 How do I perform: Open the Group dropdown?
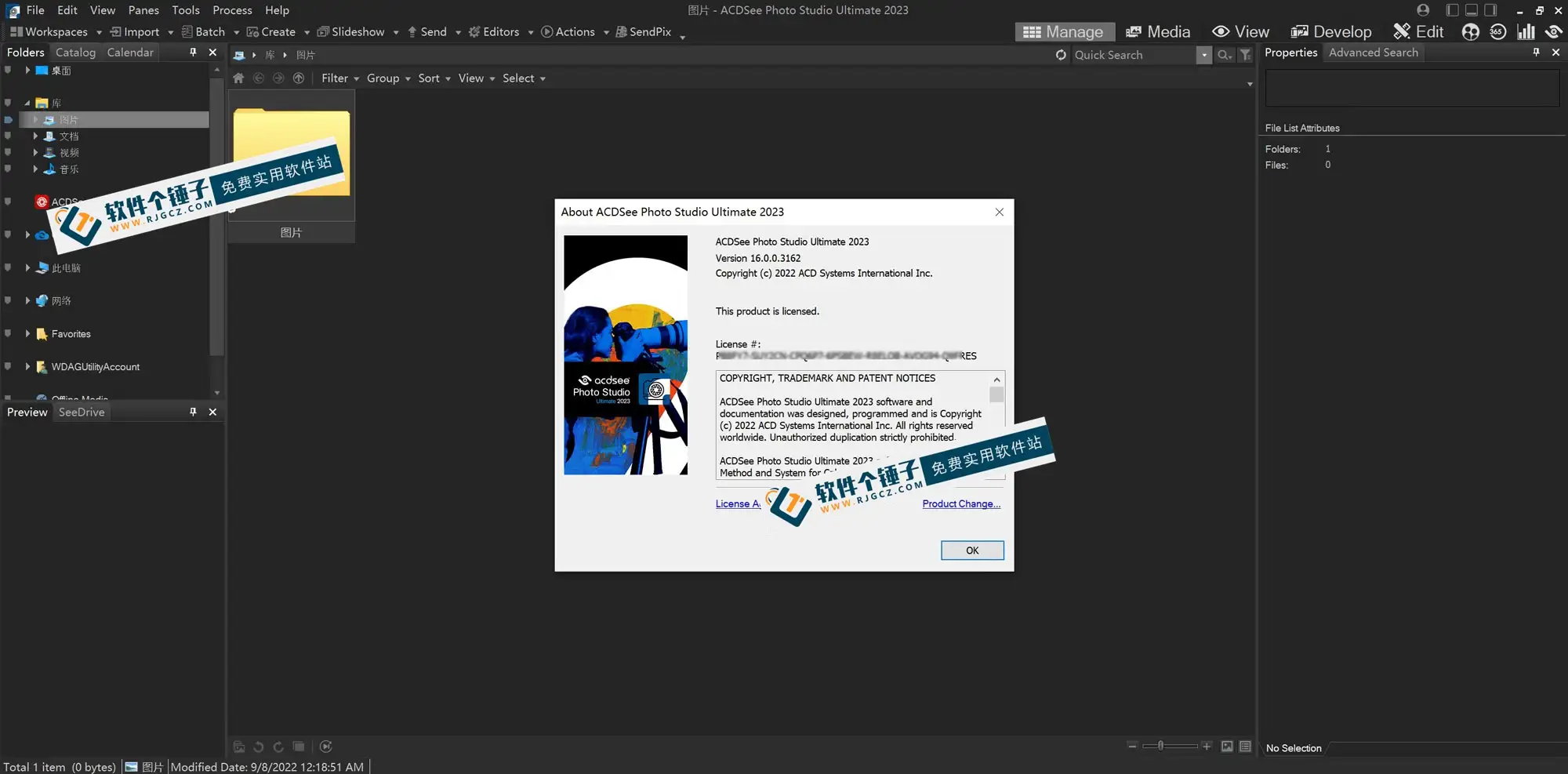(388, 78)
